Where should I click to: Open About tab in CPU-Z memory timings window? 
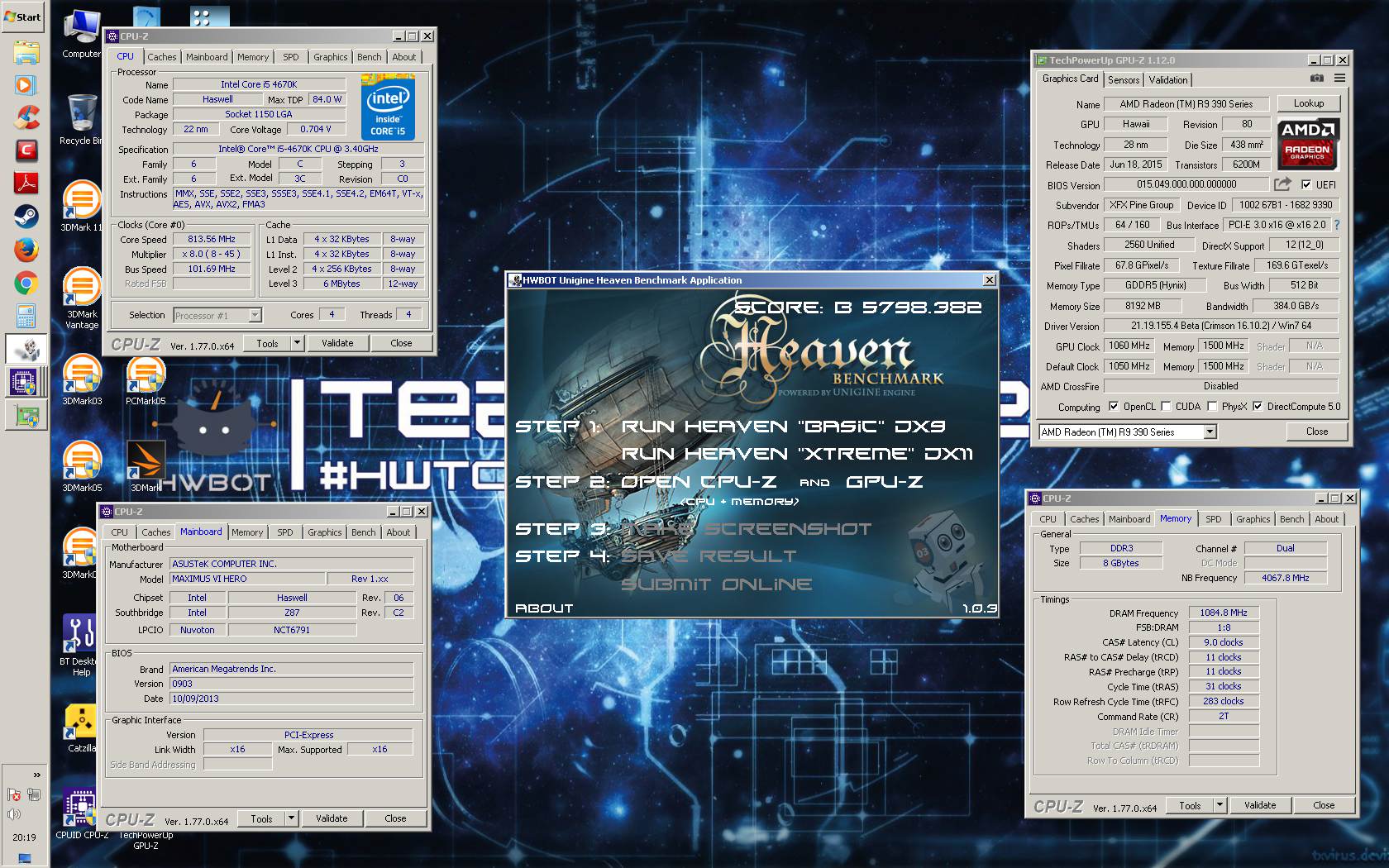(x=1327, y=519)
